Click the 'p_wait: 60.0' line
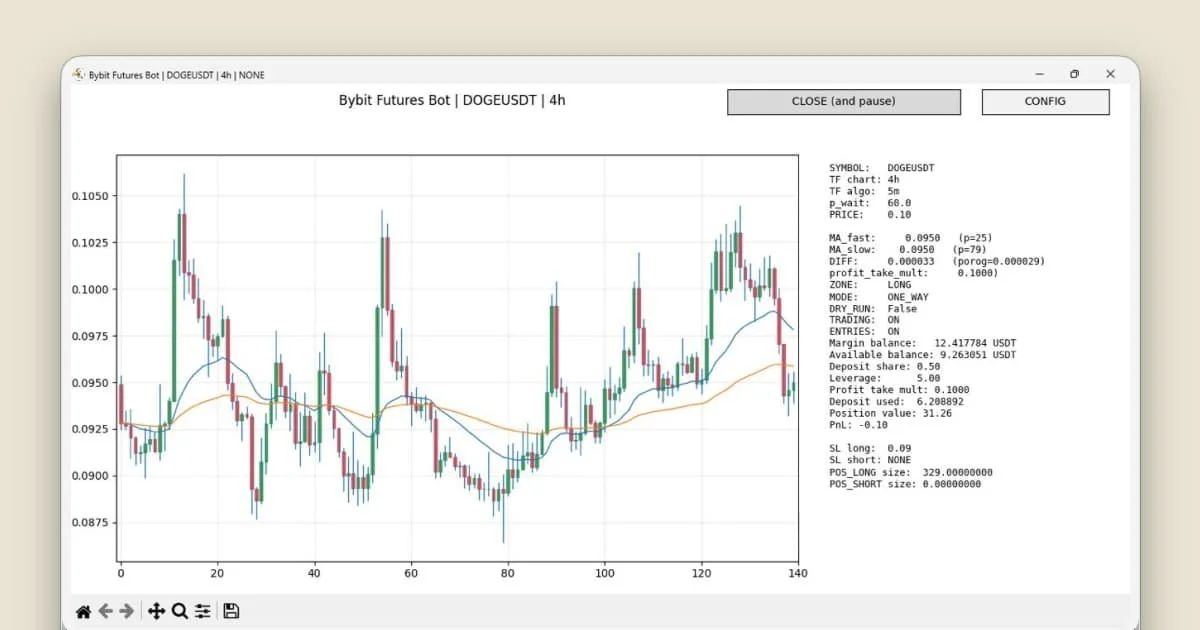This screenshot has width=1200, height=630. (x=870, y=203)
